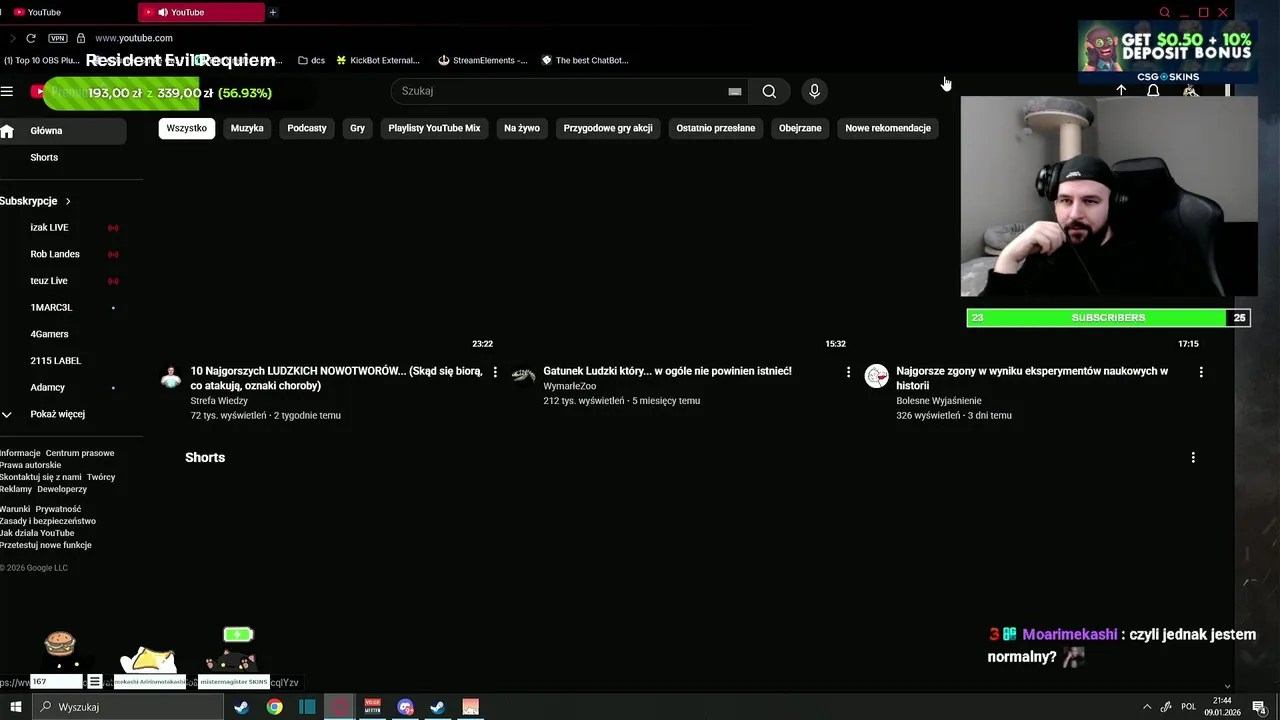Open the YouTube hamburger guide menu
Viewport: 1280px width, 720px height.
(x=7, y=91)
